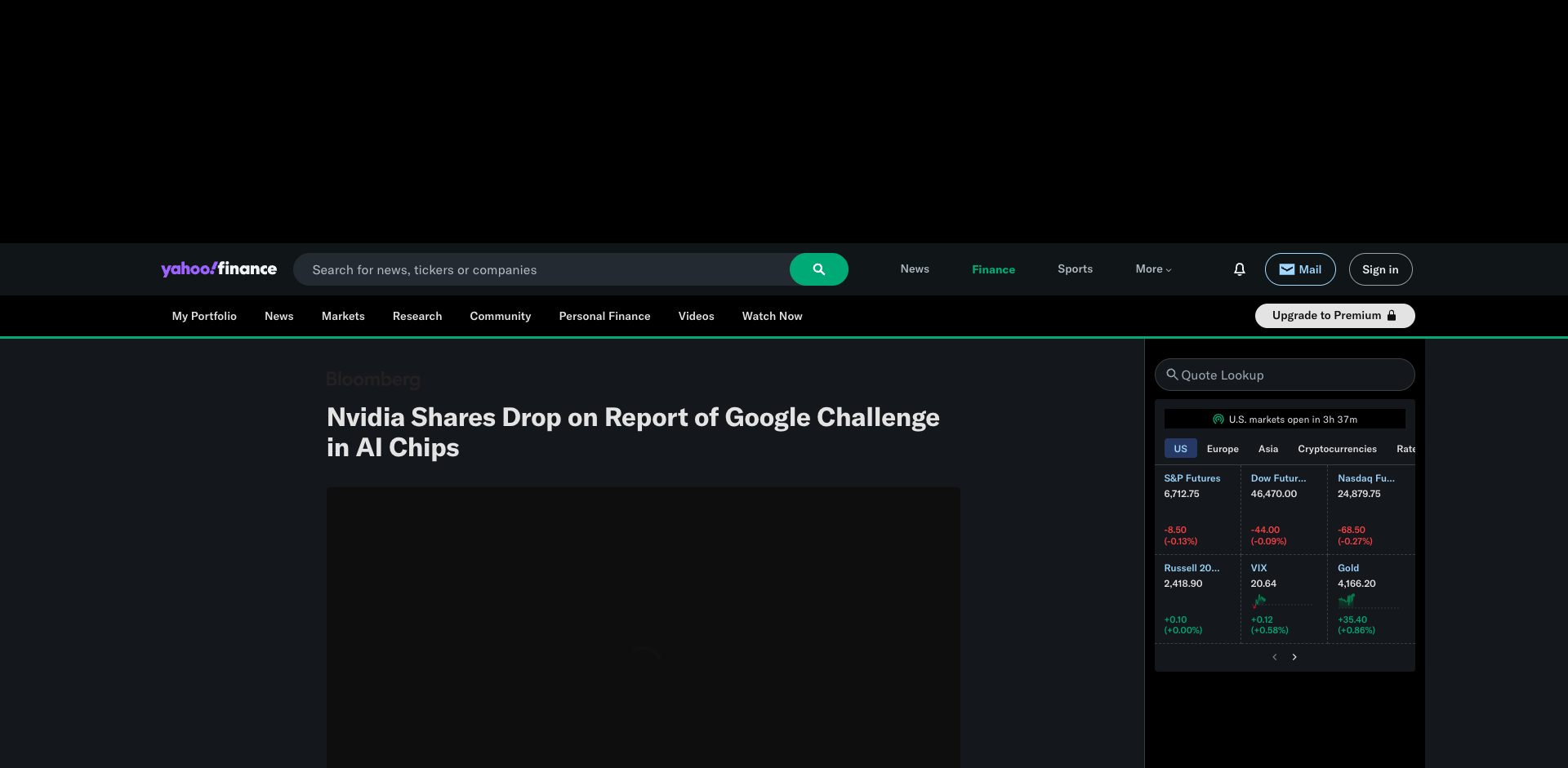The image size is (1568, 768).
Task: Navigate to the Markets section
Action: 342,316
